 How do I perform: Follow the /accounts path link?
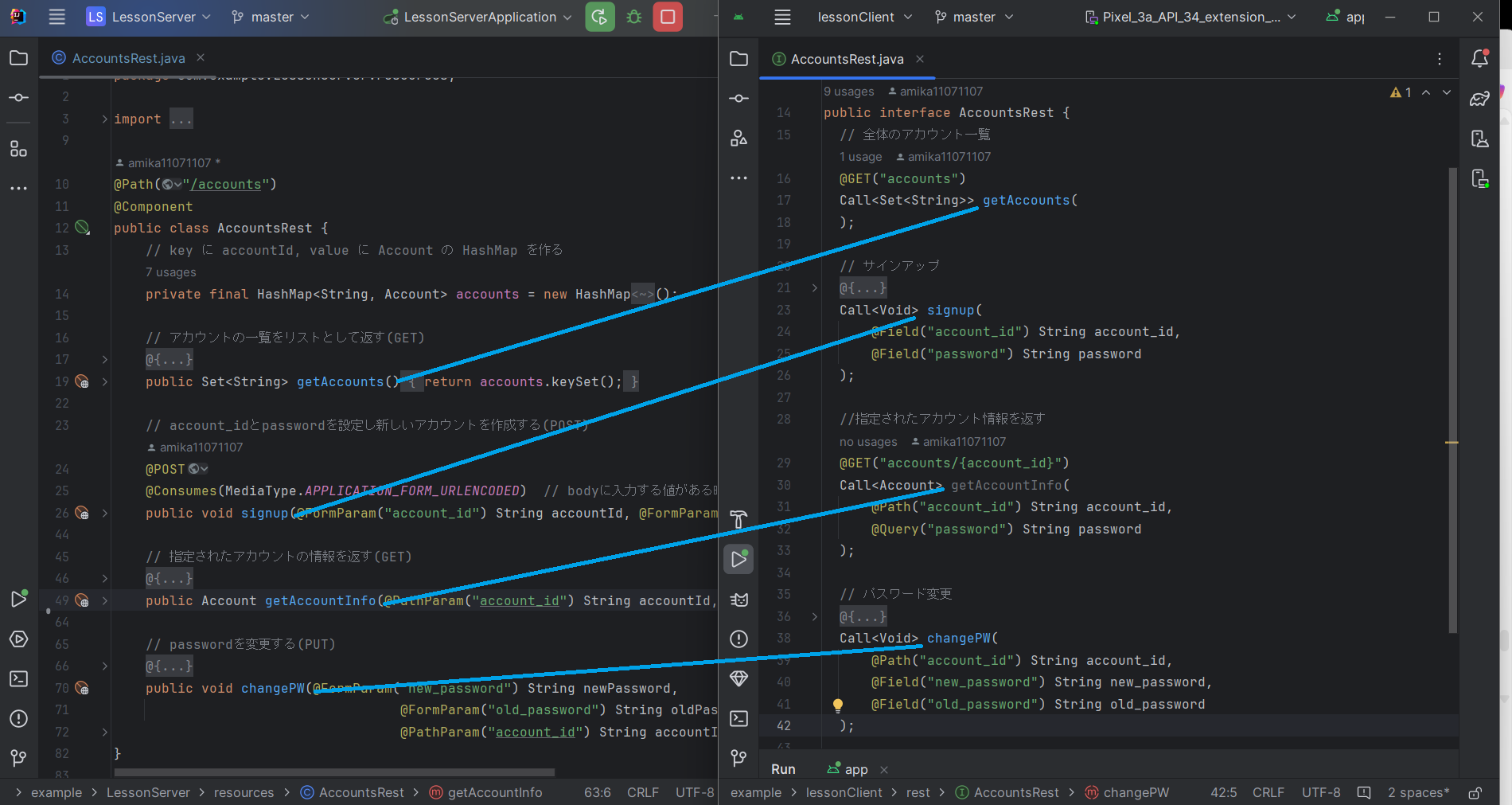[226, 184]
